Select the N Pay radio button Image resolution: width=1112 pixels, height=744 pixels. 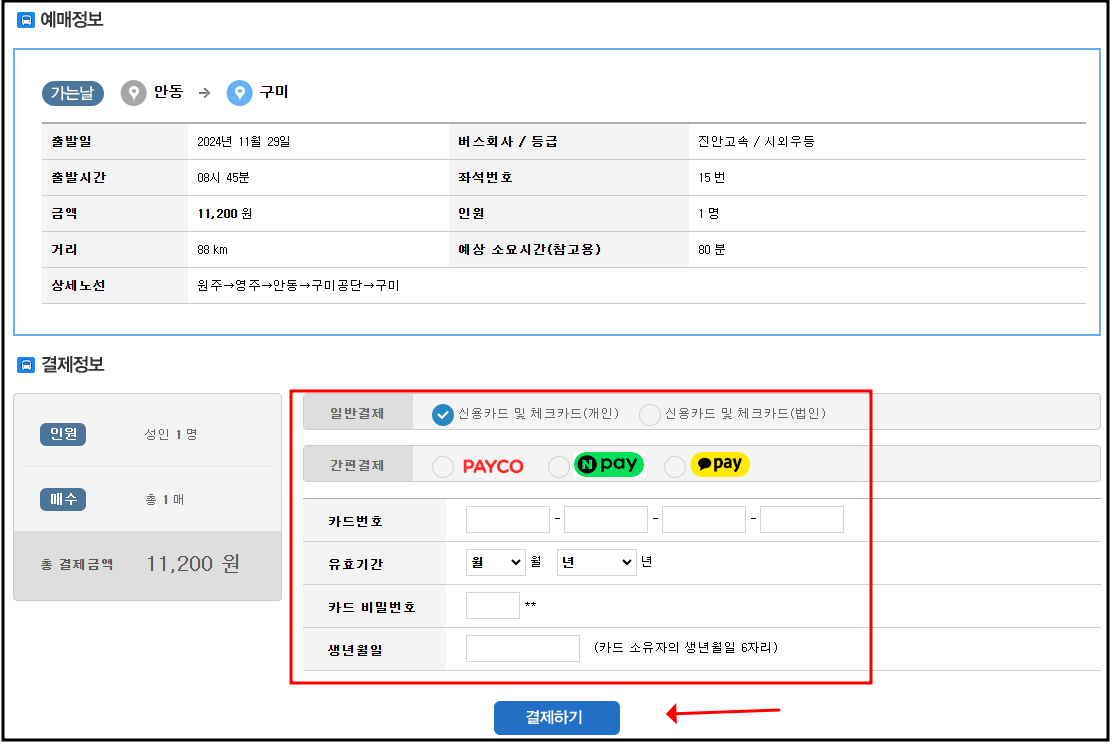pos(558,464)
